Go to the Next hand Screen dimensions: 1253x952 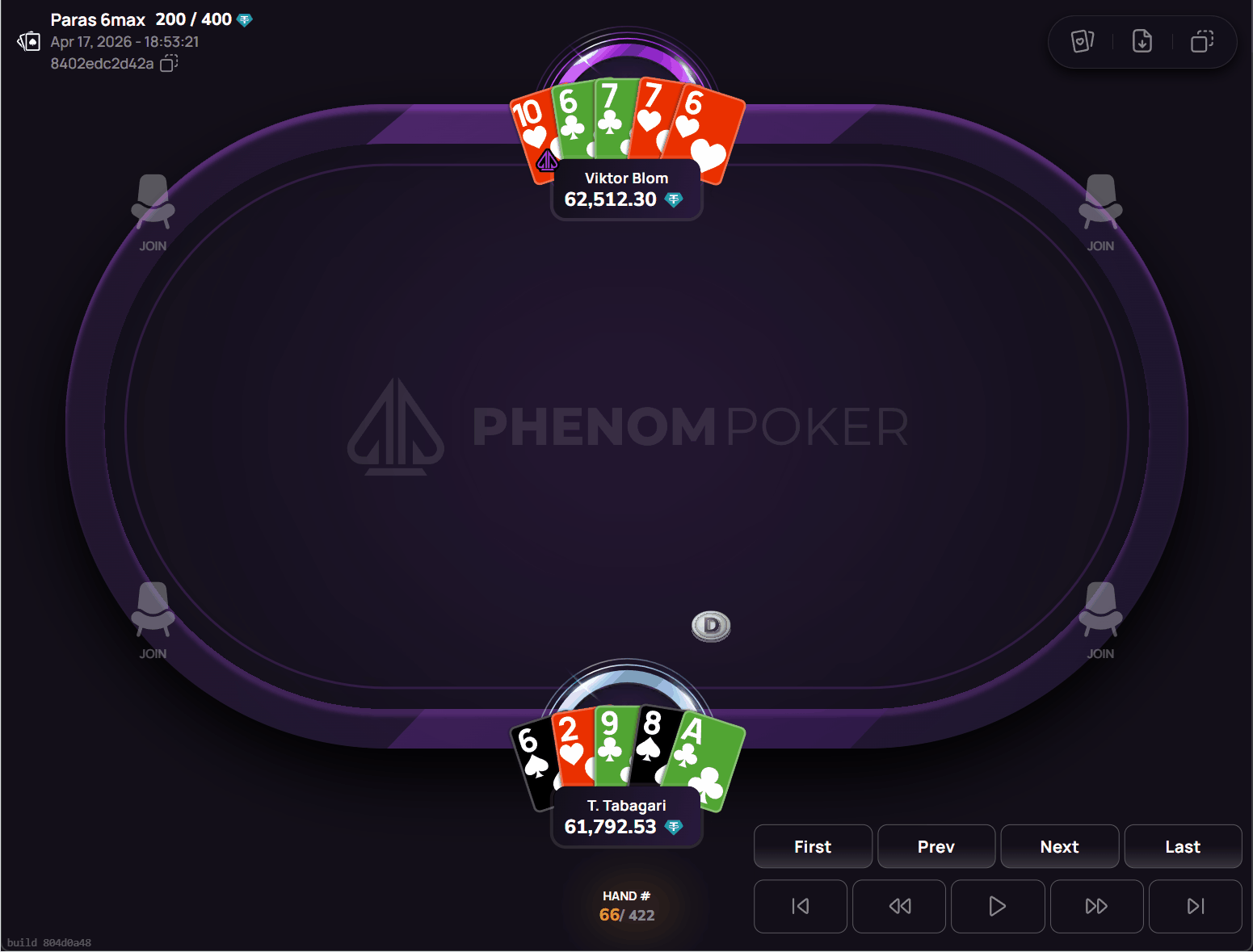1060,846
